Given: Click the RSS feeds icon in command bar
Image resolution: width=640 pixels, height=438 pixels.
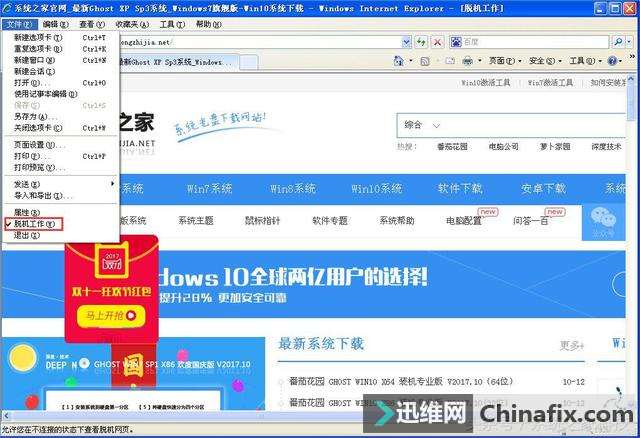Looking at the screenshot, I should click(x=425, y=61).
